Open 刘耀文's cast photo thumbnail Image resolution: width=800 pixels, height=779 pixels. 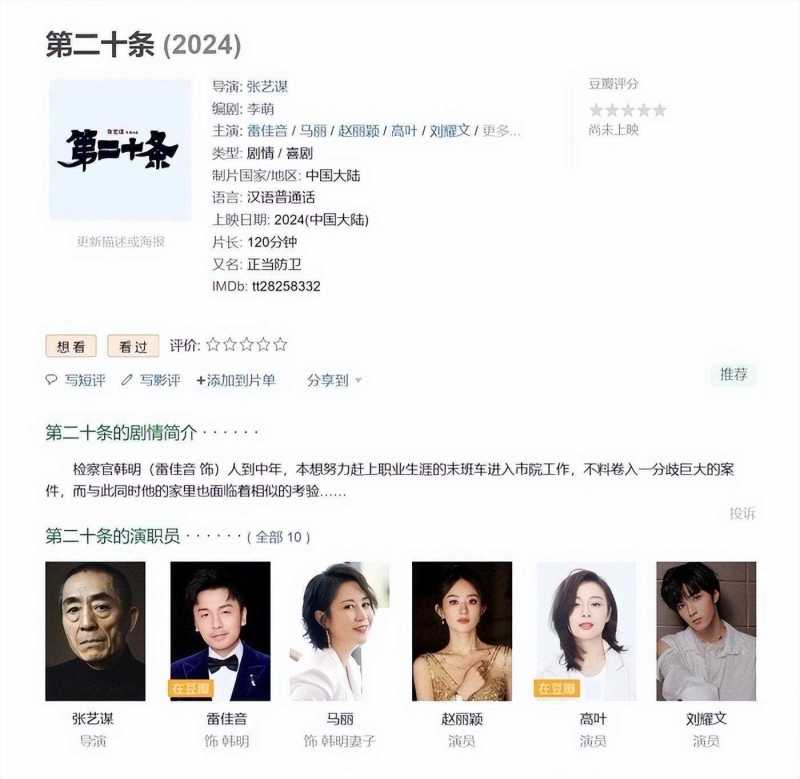click(706, 631)
